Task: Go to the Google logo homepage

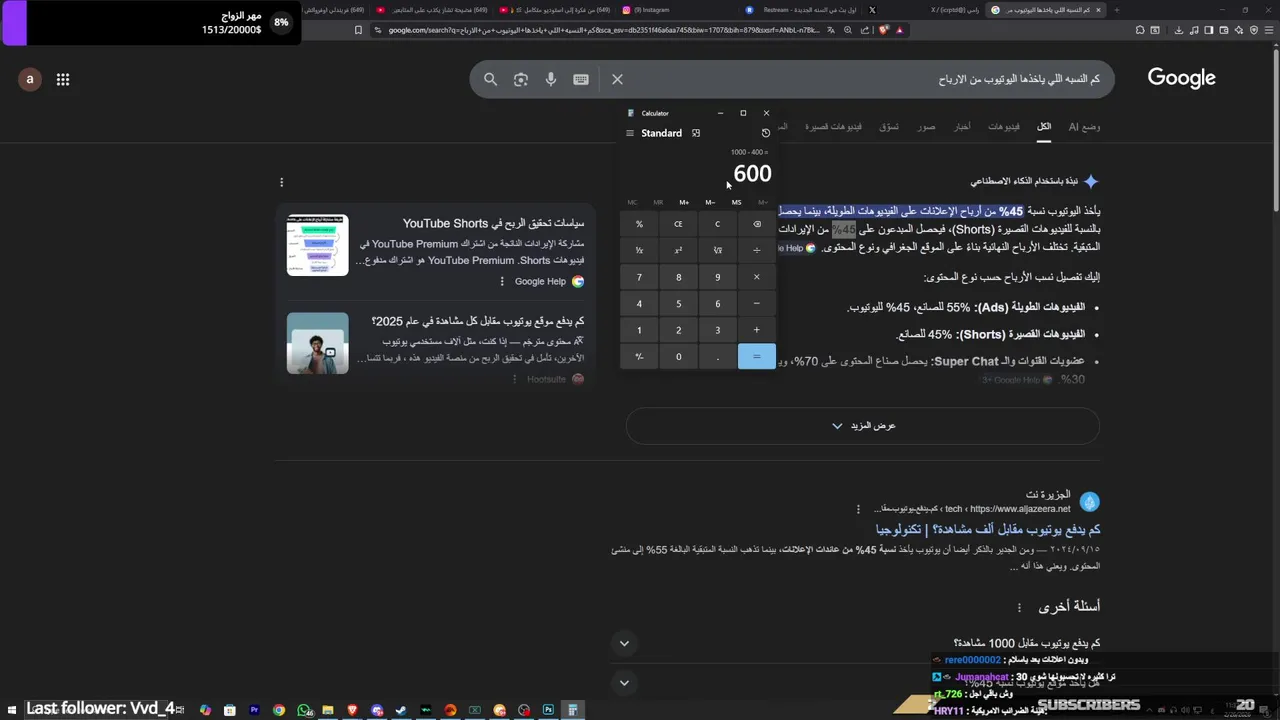Action: (1181, 78)
